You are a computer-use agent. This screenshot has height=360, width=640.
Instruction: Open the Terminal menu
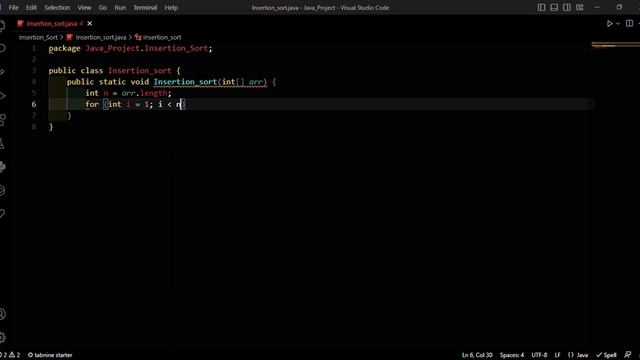(145, 7)
